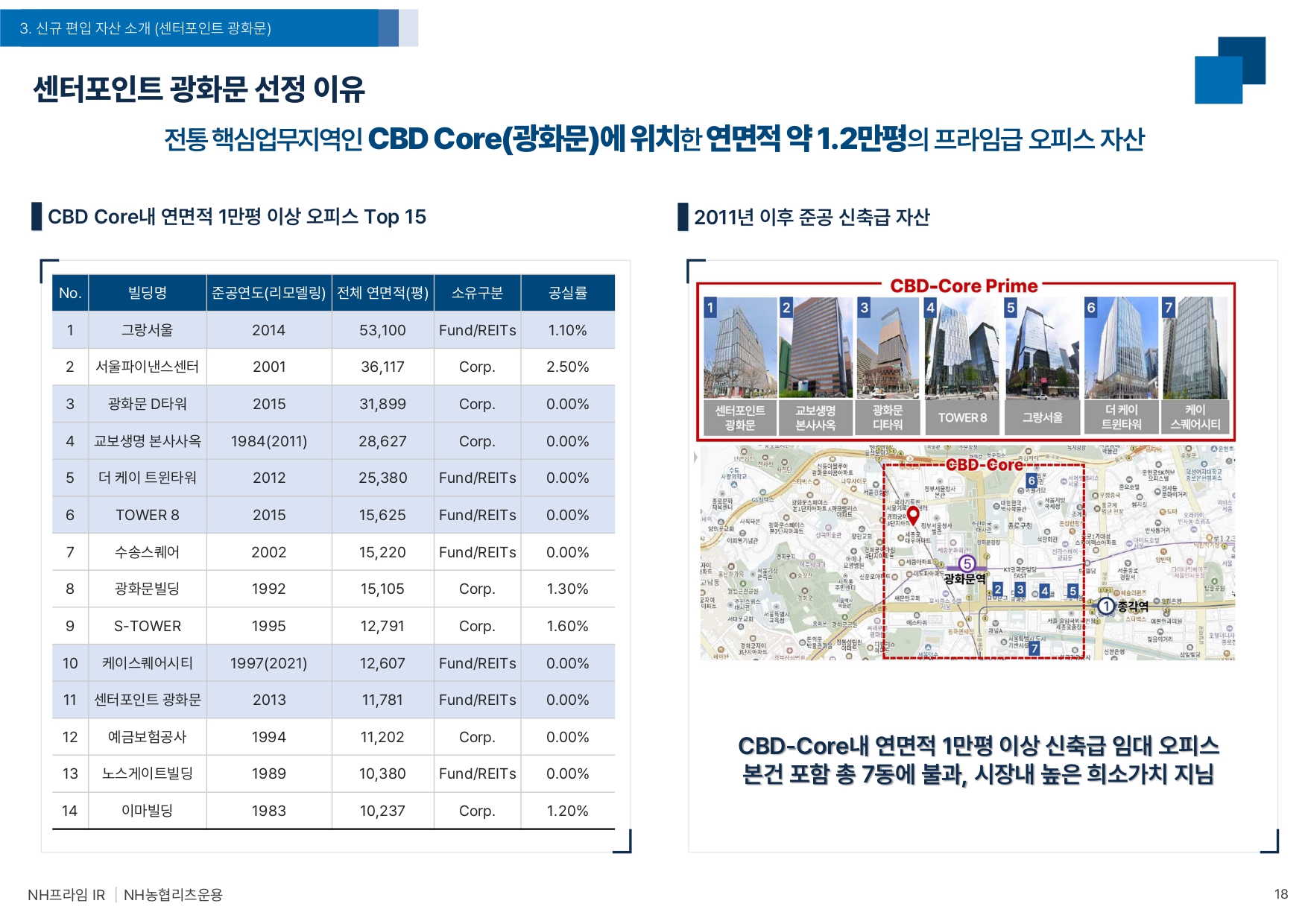Click the blue overlapping squares logo
Viewport: 1308px width, 924px height.
[1230, 70]
